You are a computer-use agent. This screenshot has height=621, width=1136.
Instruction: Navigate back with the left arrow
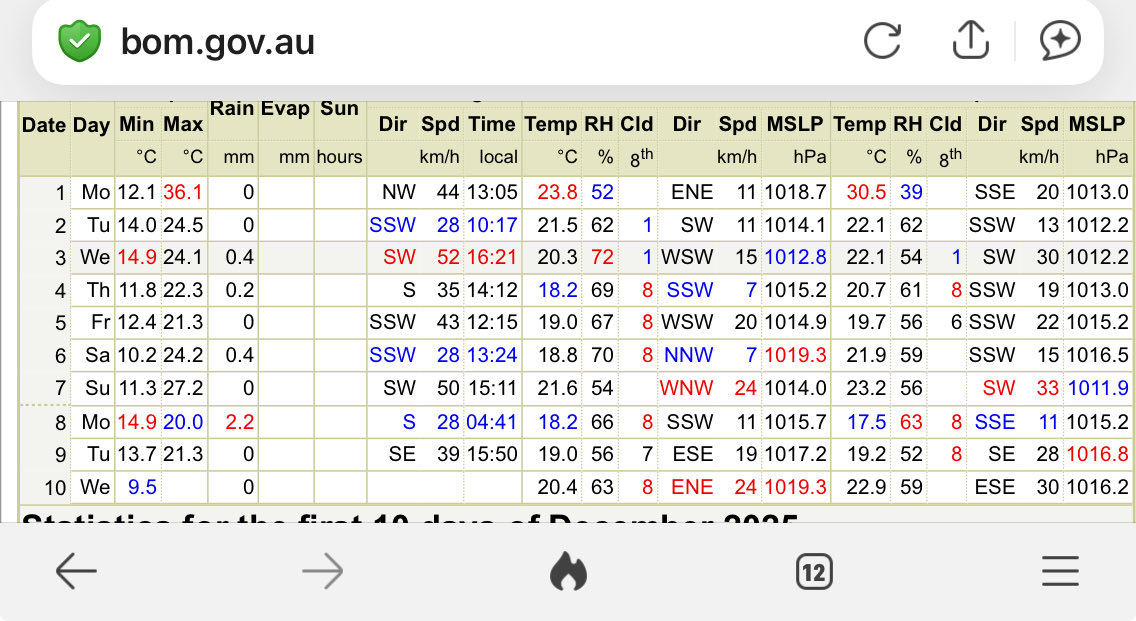76,570
